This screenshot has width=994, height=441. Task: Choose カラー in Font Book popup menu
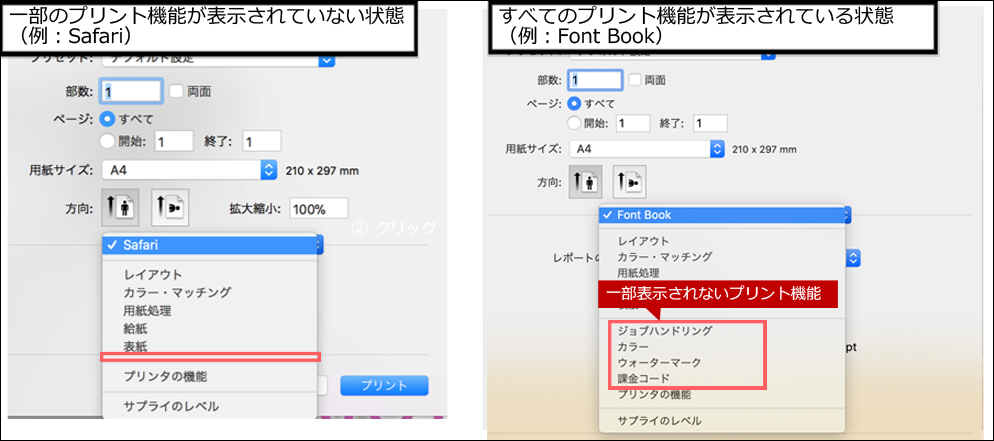pos(633,347)
